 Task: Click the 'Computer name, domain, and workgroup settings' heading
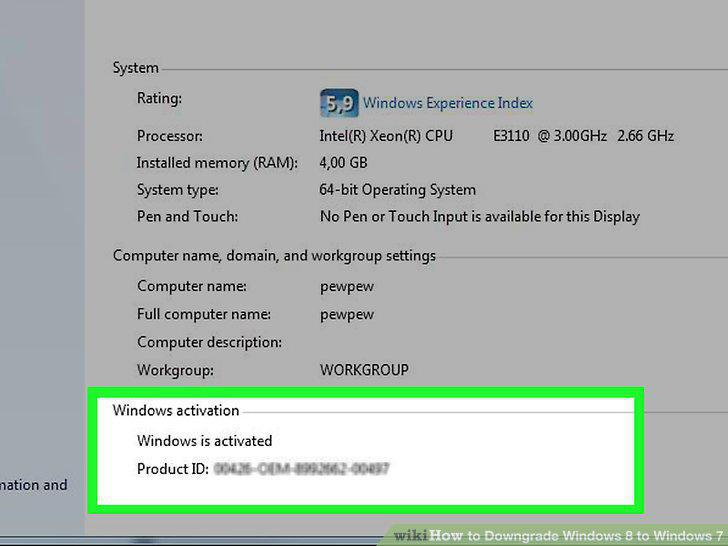pyautogui.click(x=274, y=256)
